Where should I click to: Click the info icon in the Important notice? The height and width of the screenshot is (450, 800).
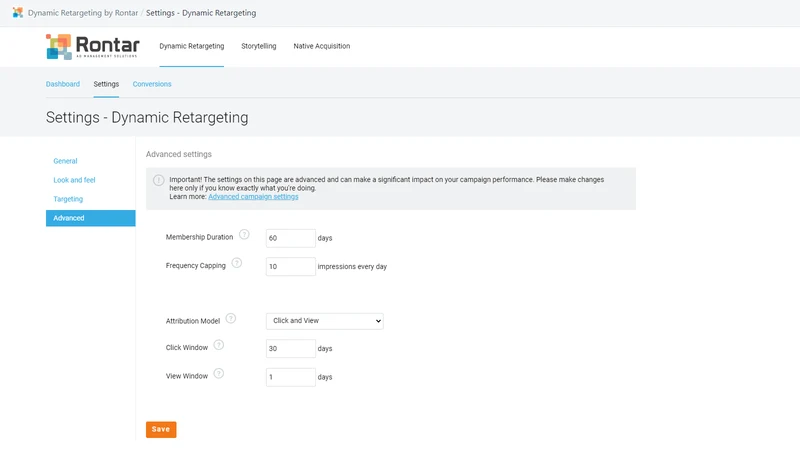click(159, 180)
